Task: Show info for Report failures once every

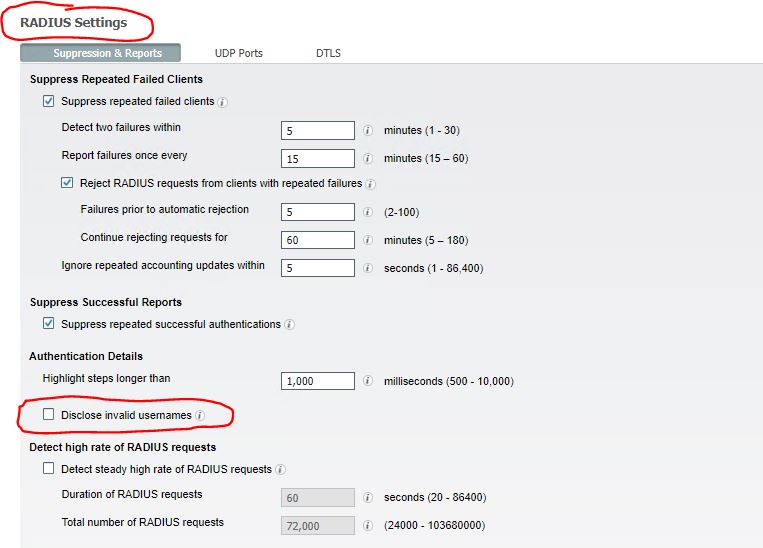Action: 368,159
